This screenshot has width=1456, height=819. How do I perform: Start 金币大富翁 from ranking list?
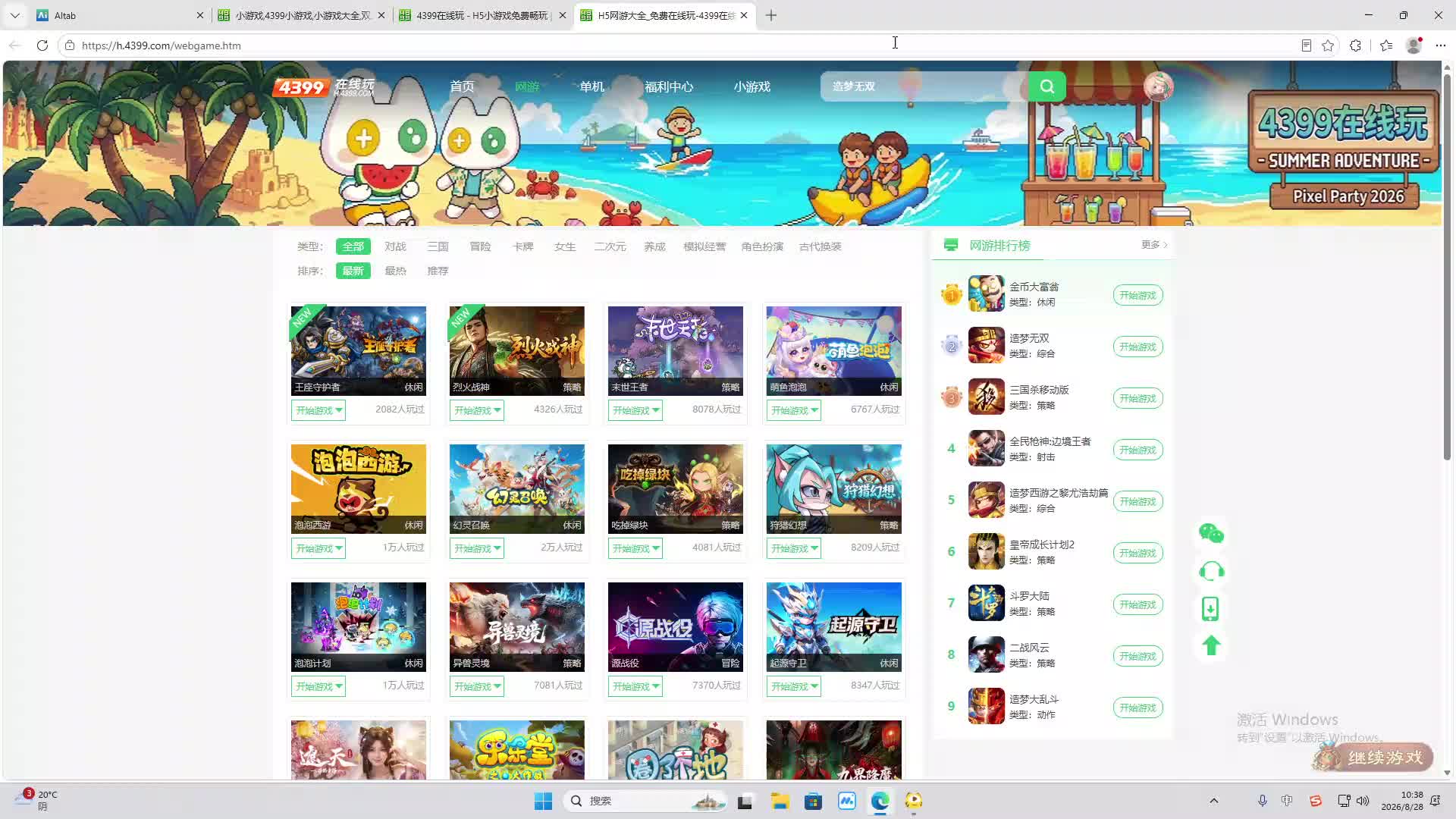(1137, 295)
